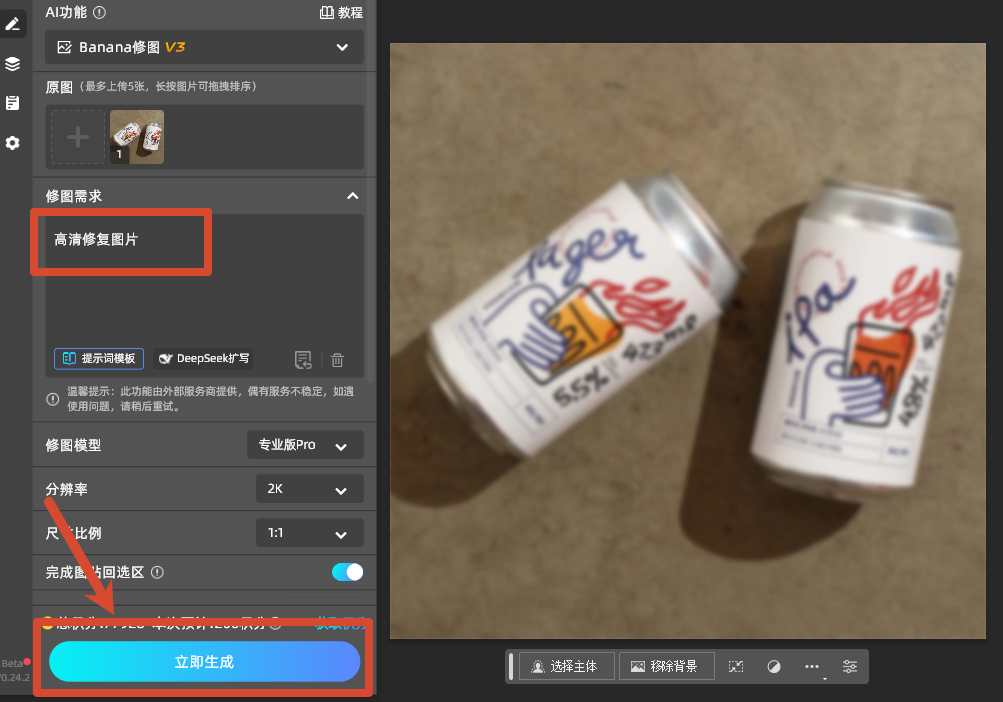1003x702 pixels.
Task: Open the 教程 tutorial link
Action: pos(341,12)
